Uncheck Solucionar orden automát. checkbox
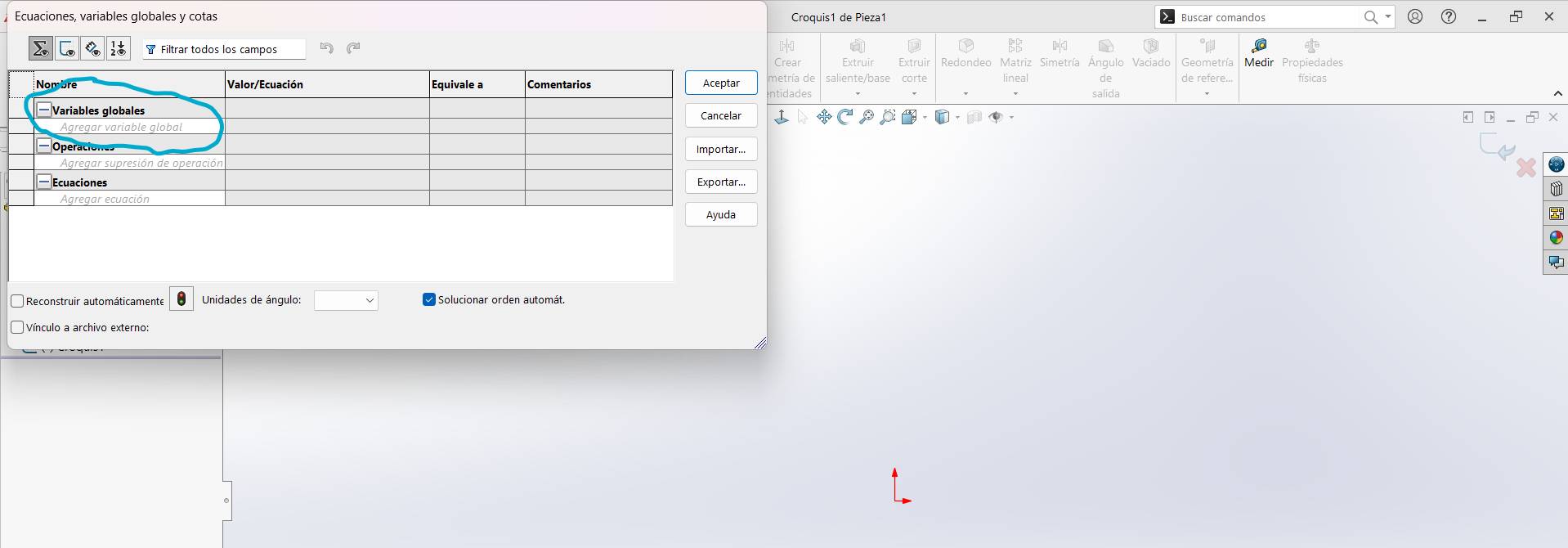 point(428,299)
